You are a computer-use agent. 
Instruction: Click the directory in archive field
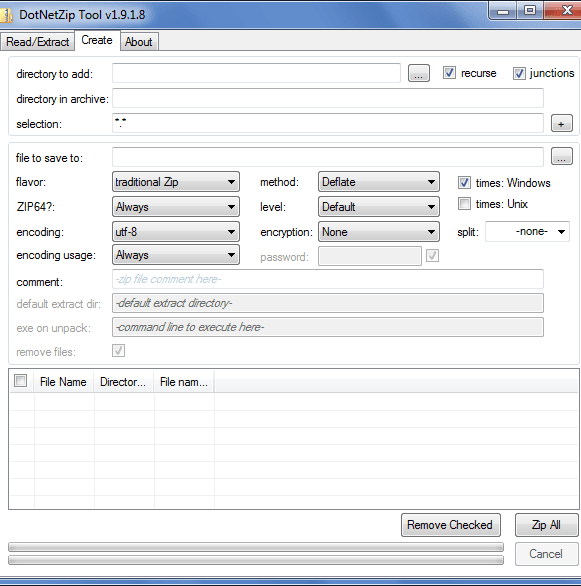click(328, 98)
